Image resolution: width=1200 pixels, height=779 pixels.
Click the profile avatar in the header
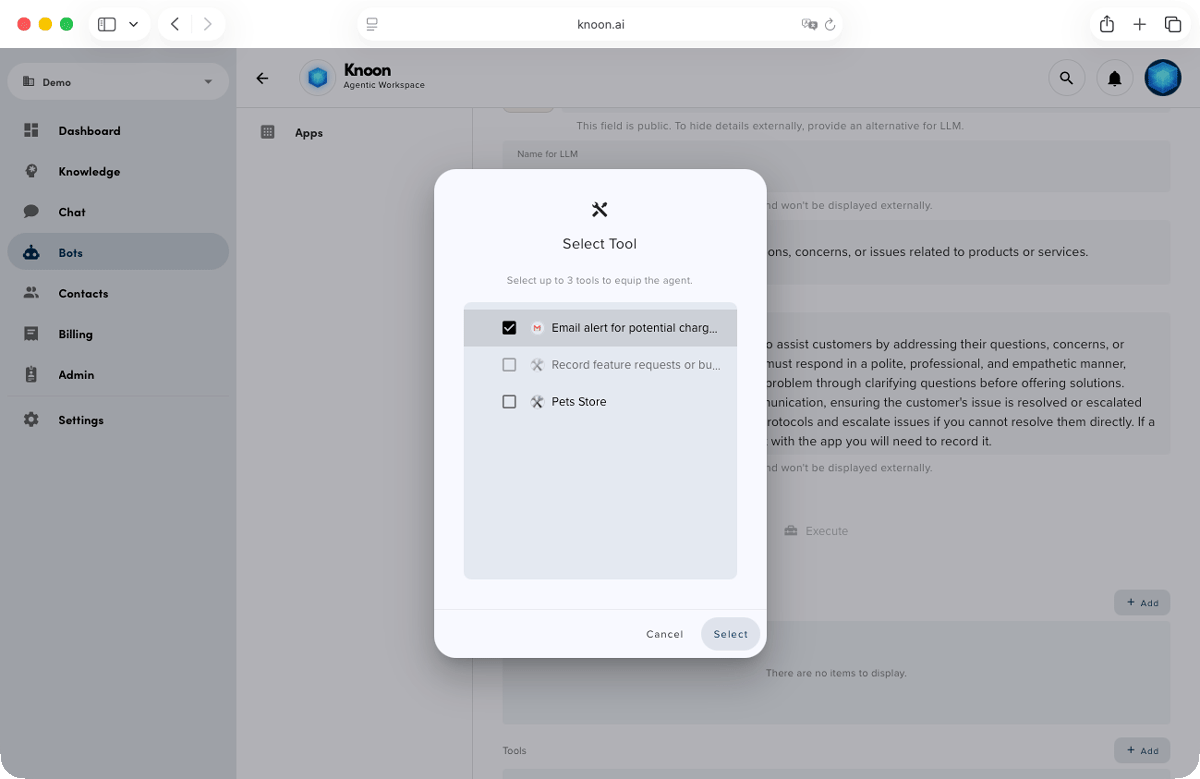1162,77
